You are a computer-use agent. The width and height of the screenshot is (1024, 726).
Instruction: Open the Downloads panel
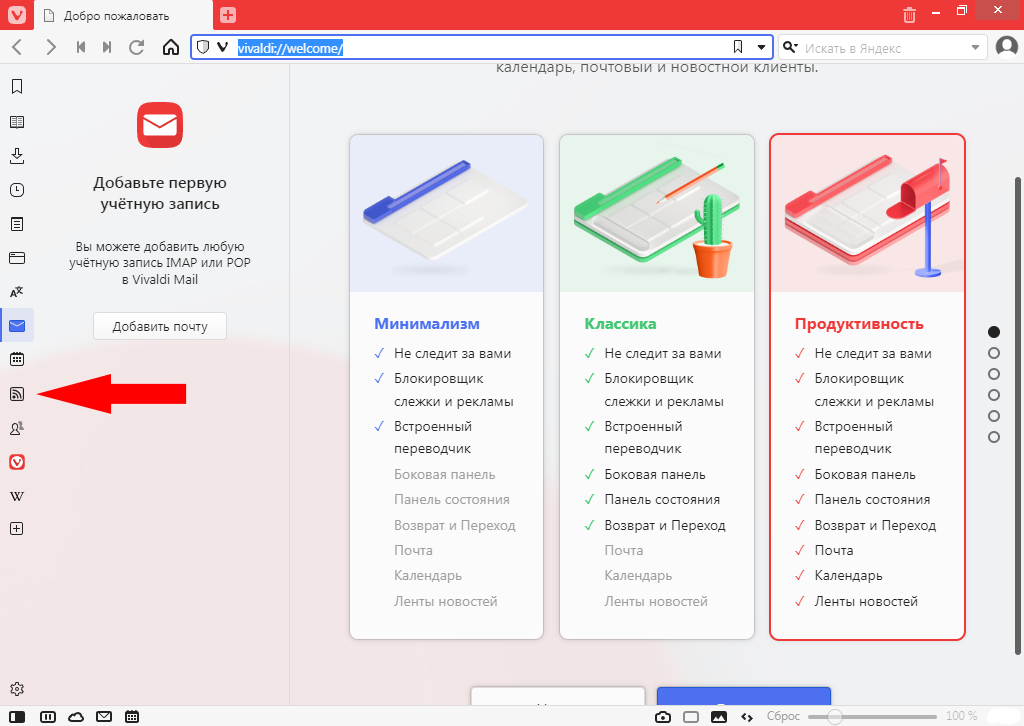(16, 156)
